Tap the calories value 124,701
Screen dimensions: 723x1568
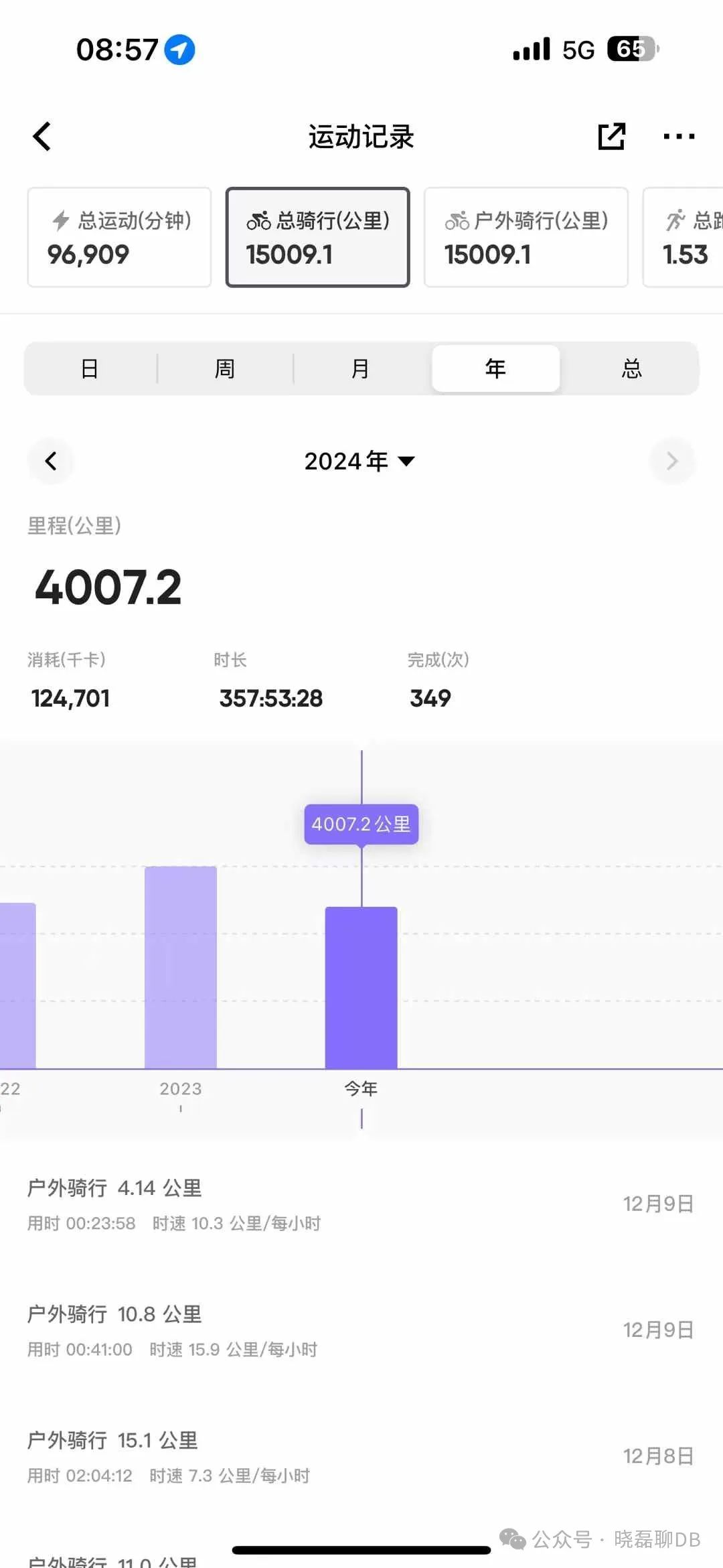pos(70,699)
